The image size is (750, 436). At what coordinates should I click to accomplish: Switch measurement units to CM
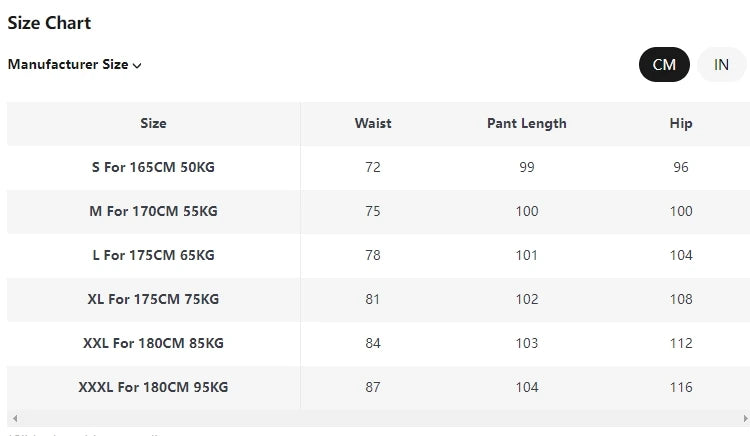664,65
